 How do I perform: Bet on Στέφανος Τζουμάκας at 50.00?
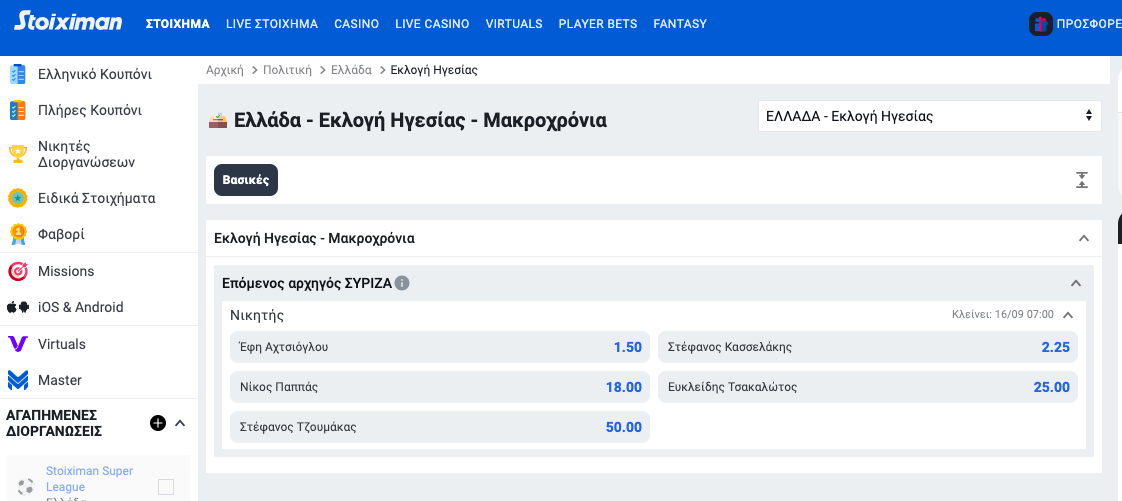440,427
